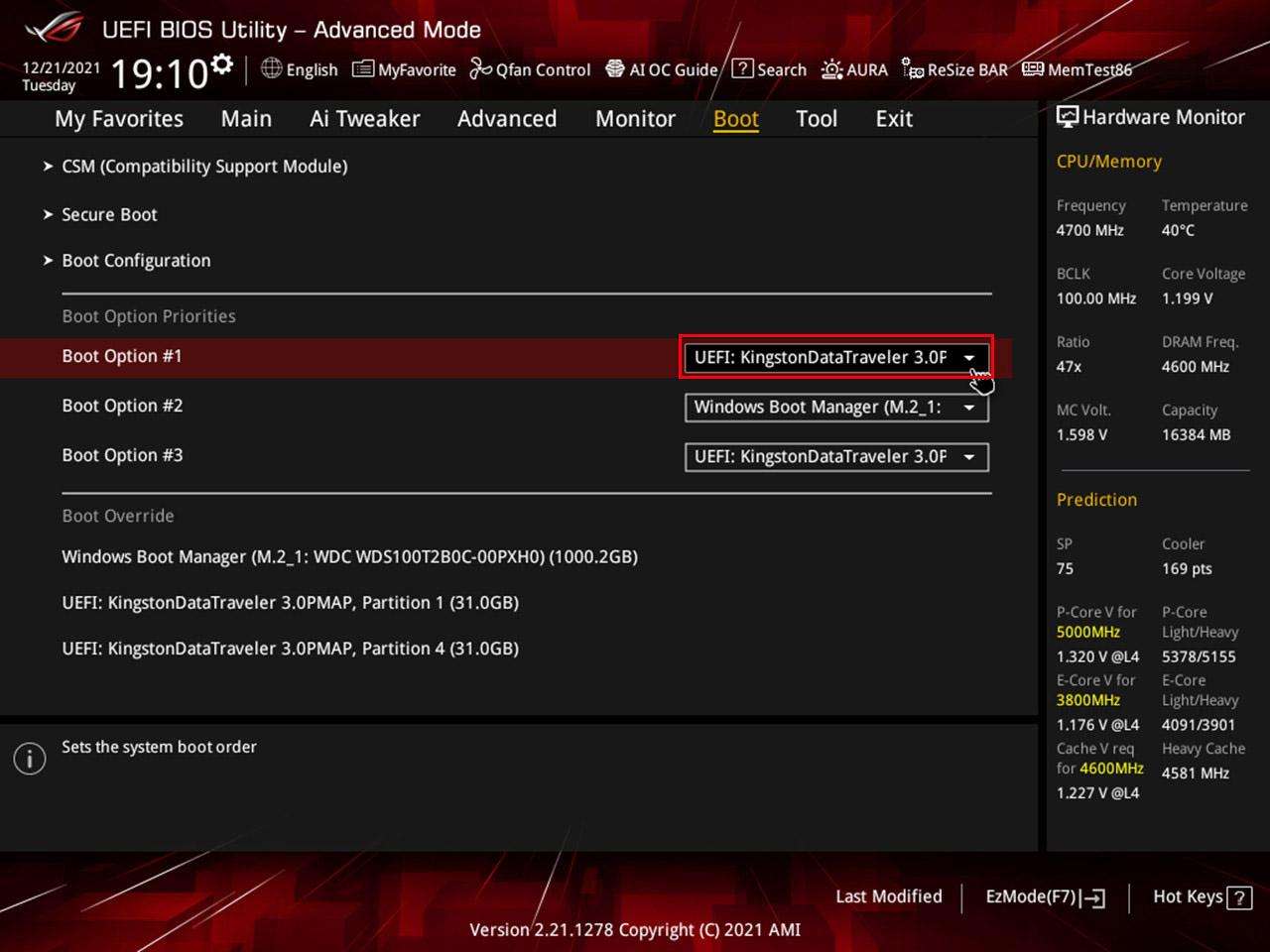This screenshot has height=952, width=1270.
Task: Click the 19:10 clock display
Action: (159, 74)
